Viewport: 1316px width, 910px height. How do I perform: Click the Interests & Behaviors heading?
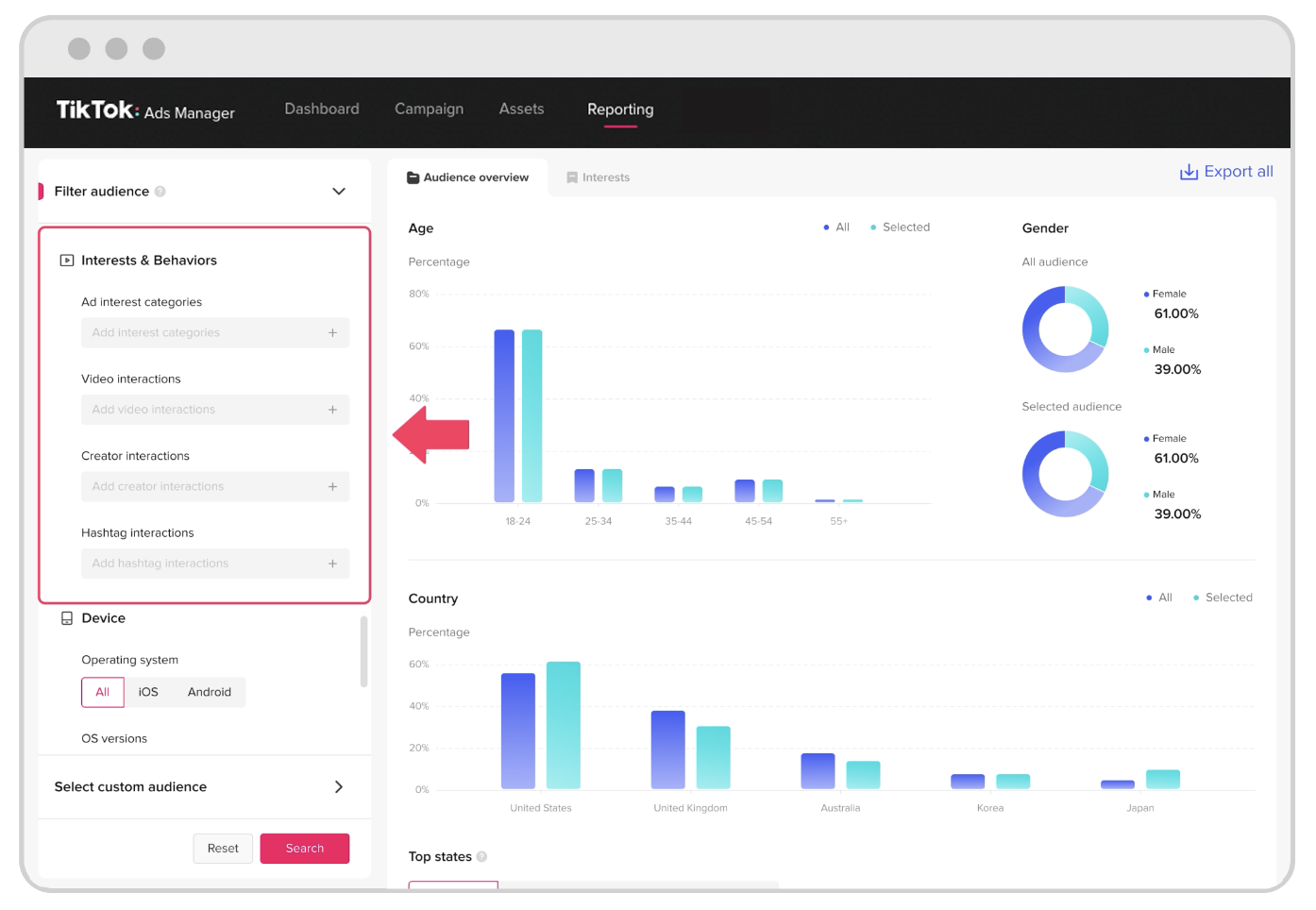point(149,261)
